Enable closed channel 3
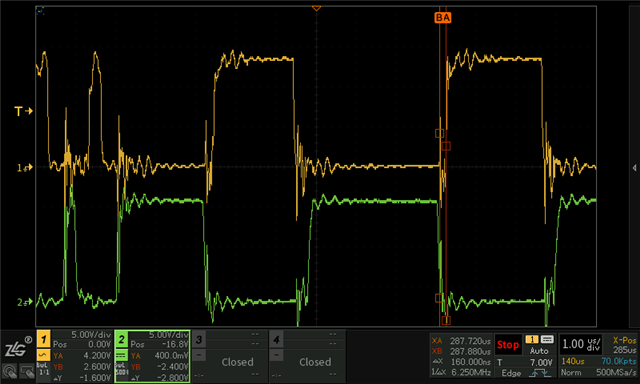Viewport: 640px width, 384px height. click(199, 339)
